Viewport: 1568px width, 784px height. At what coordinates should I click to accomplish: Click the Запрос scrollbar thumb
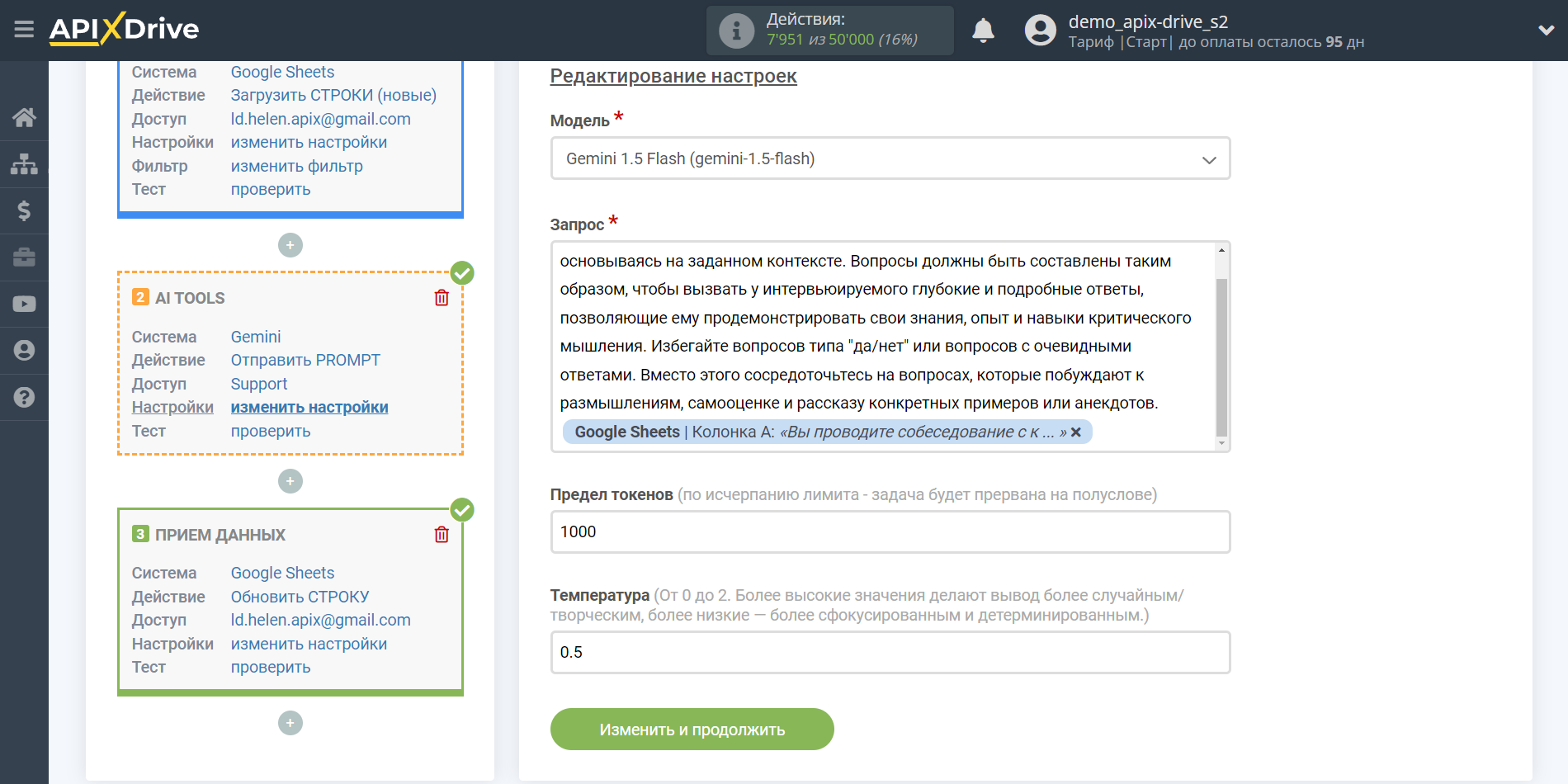click(1221, 357)
